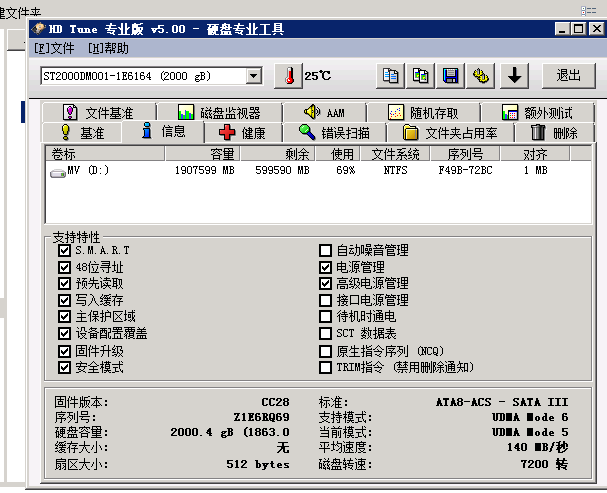Click the 容量 column header

coord(202,154)
